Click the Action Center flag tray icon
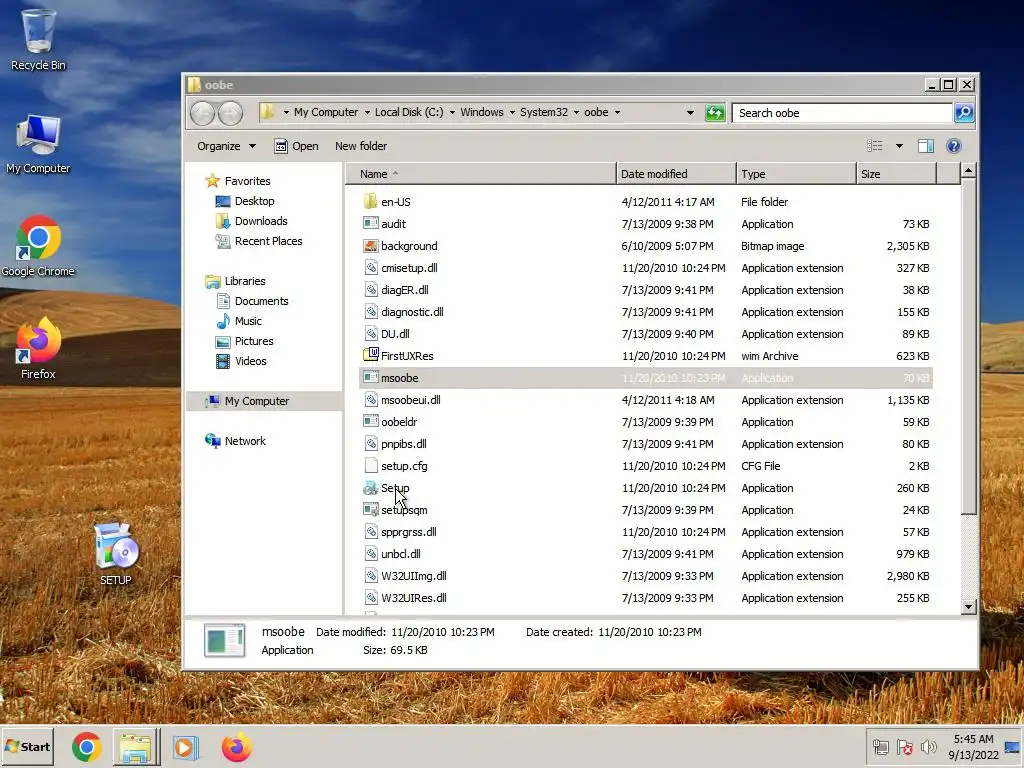1024x768 pixels. [x=904, y=746]
